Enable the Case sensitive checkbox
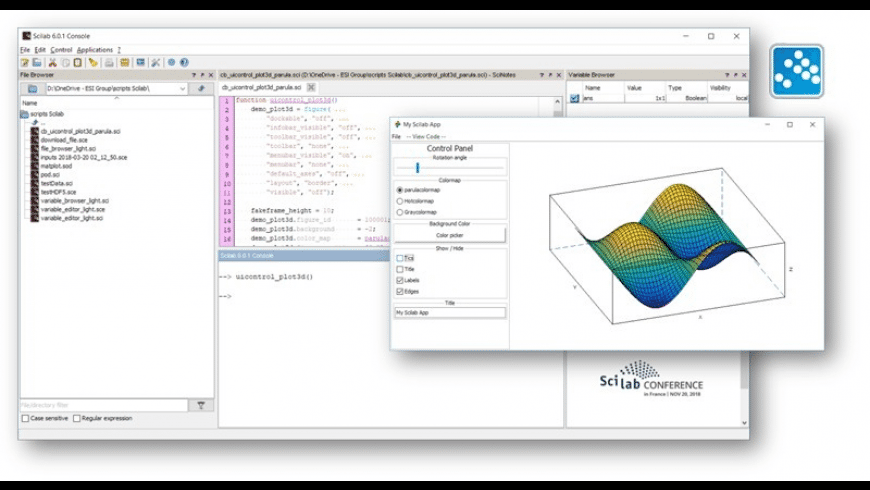The height and width of the screenshot is (490, 870). 26,418
